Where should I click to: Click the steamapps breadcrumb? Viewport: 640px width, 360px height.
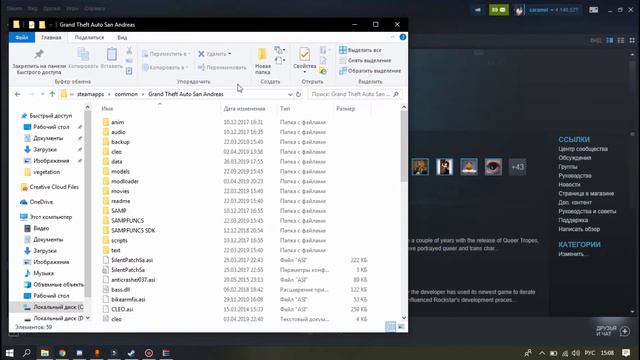click(x=91, y=94)
